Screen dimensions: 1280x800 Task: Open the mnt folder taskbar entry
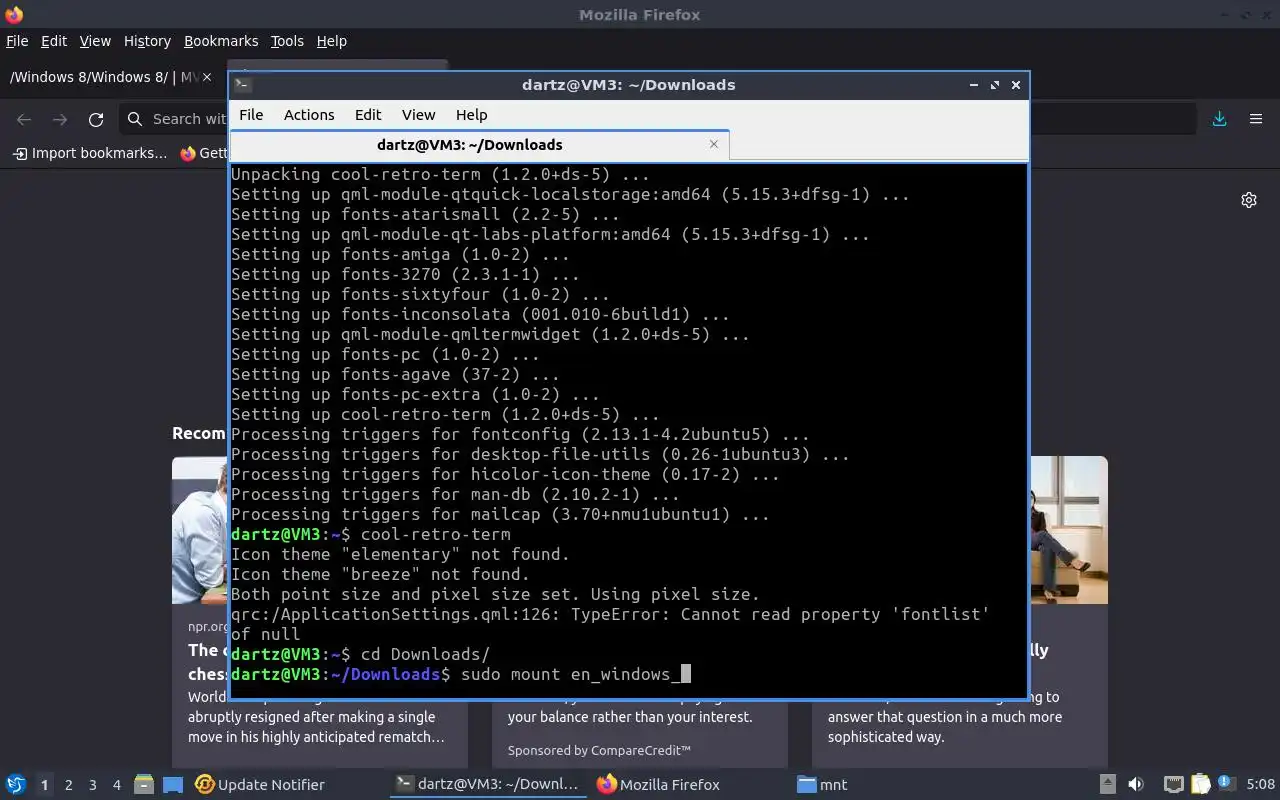coord(822,785)
